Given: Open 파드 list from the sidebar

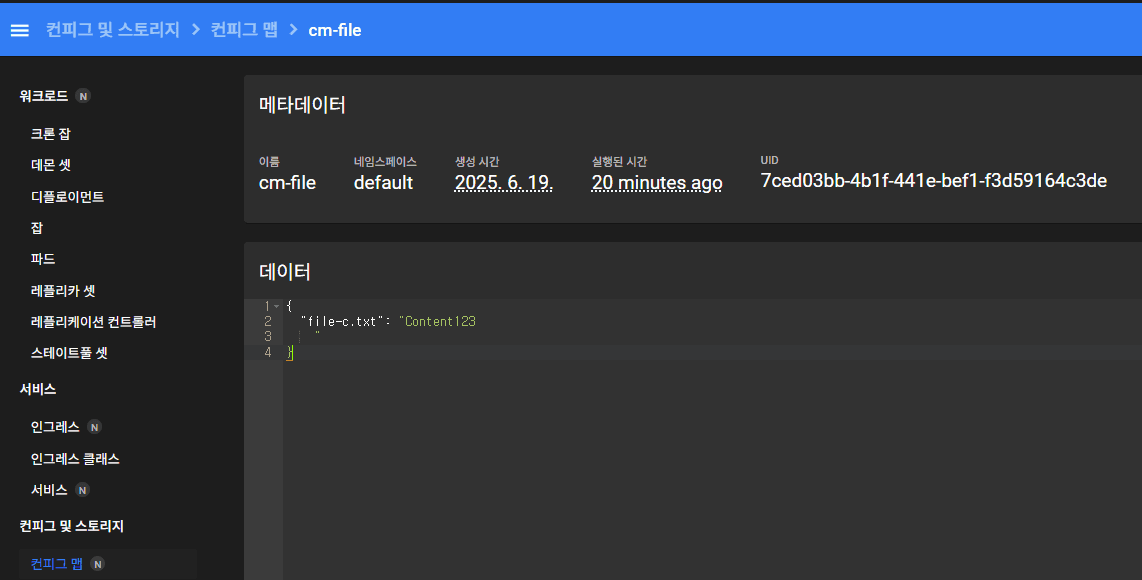Looking at the screenshot, I should click(x=43, y=259).
